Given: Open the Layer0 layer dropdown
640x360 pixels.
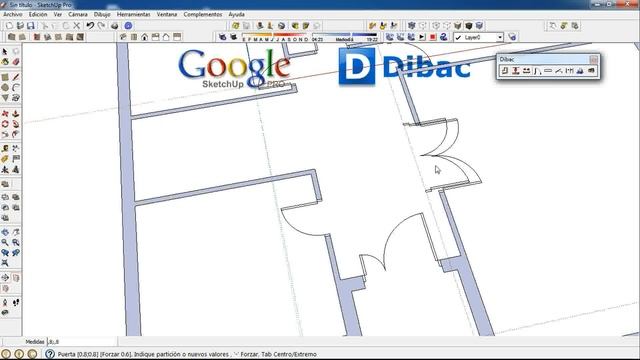Looking at the screenshot, I should [500, 37].
